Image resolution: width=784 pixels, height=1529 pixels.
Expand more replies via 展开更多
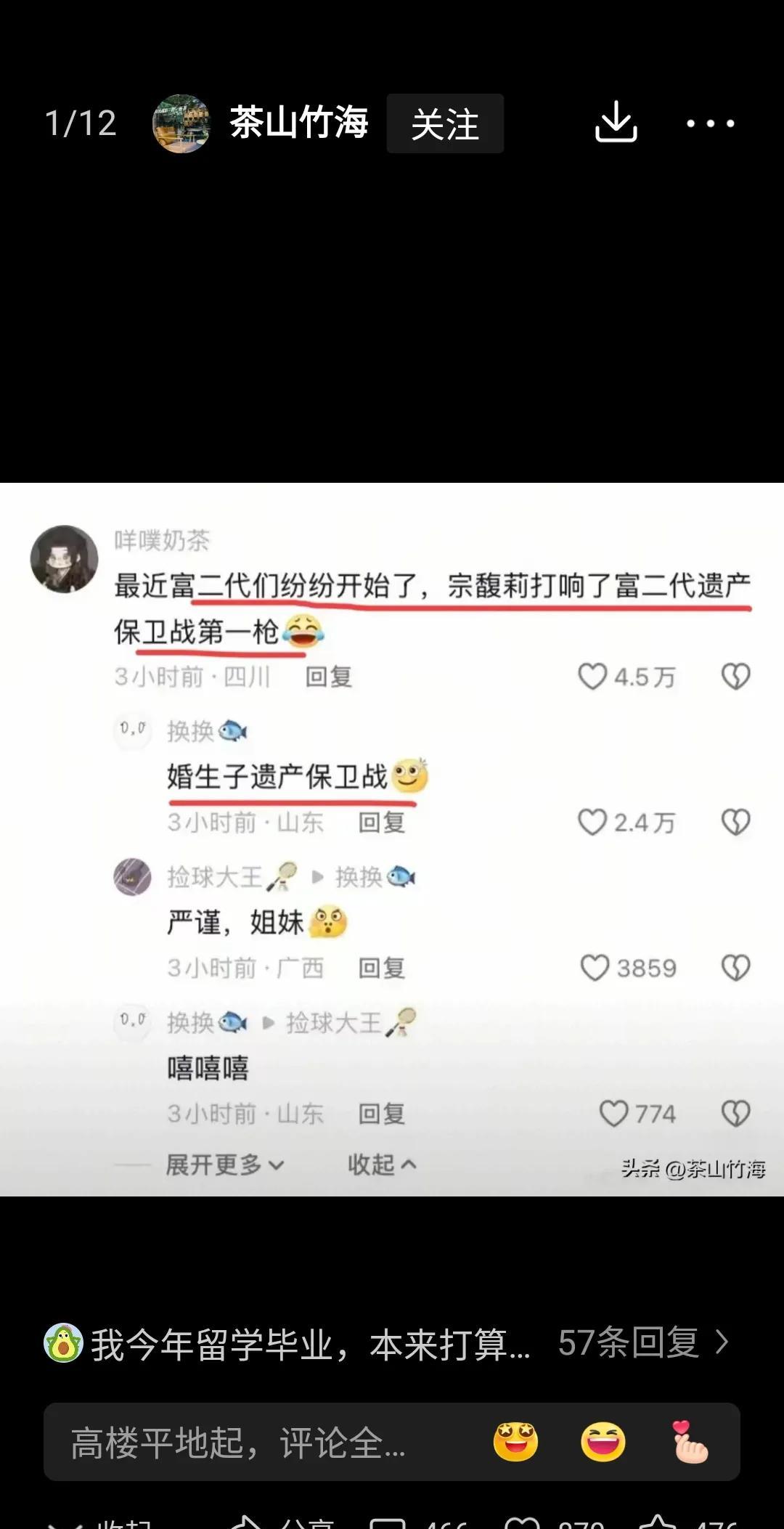pyautogui.click(x=225, y=1165)
